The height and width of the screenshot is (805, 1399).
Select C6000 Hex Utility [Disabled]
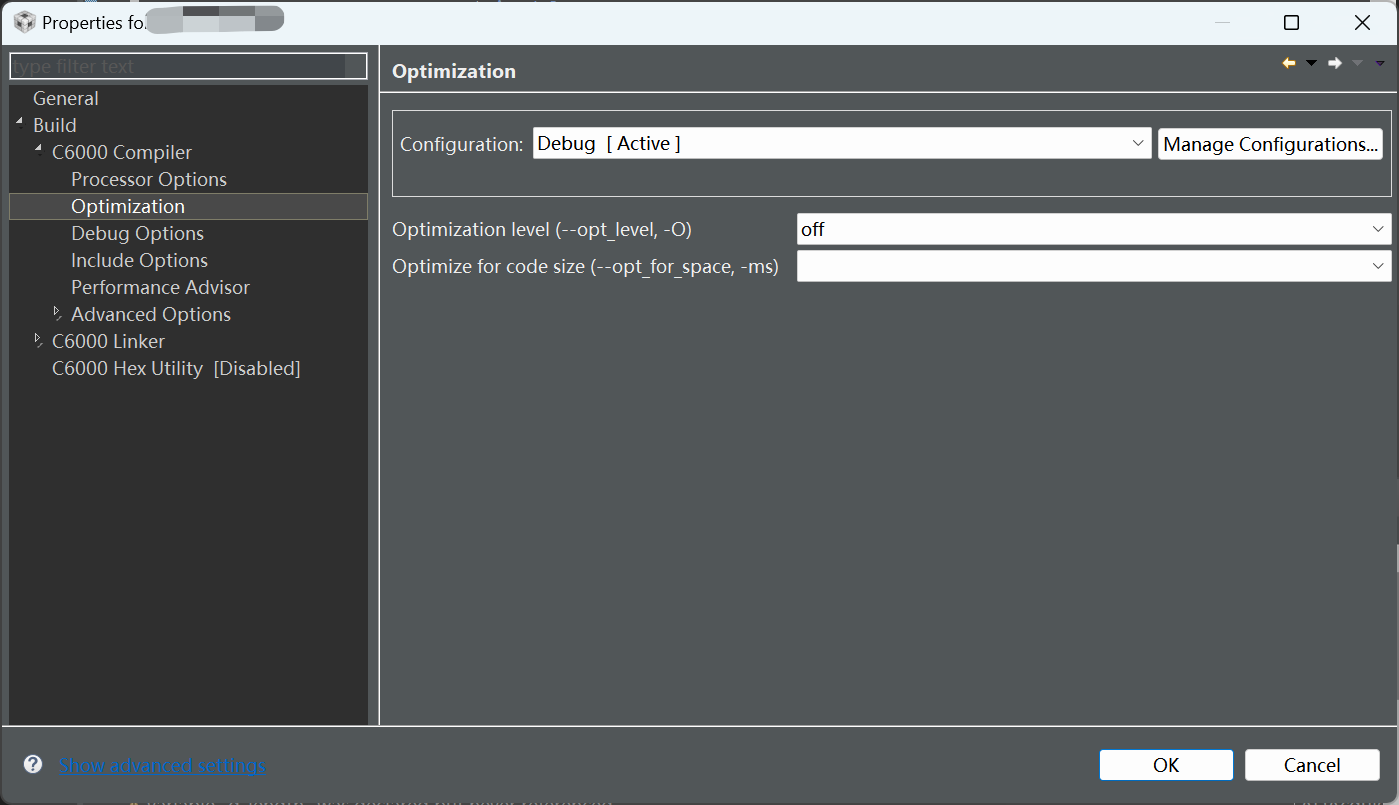click(176, 368)
